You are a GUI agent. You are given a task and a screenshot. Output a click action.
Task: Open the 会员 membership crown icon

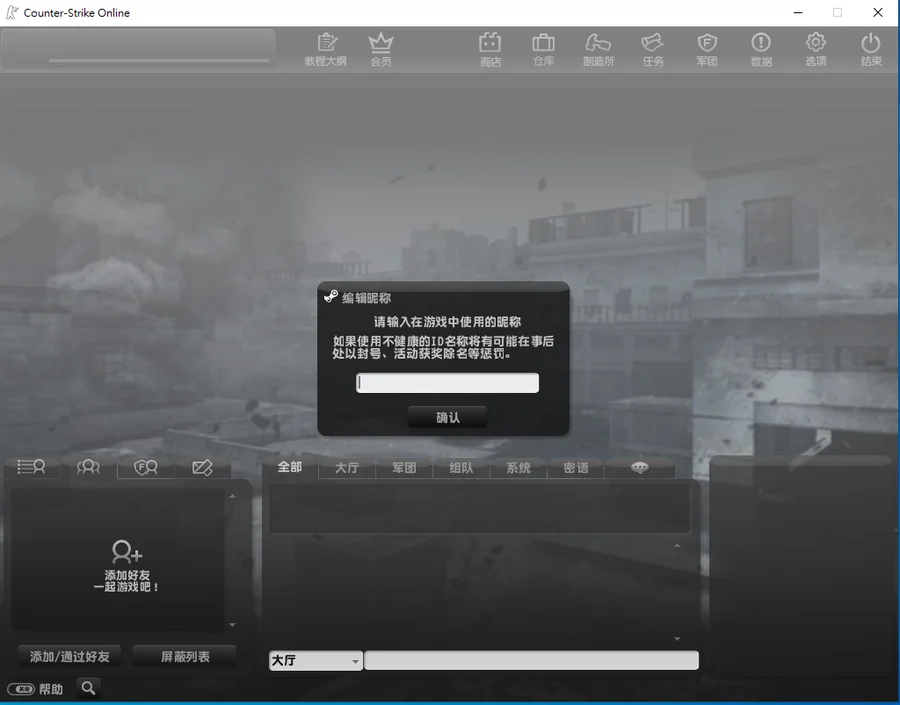tap(381, 49)
